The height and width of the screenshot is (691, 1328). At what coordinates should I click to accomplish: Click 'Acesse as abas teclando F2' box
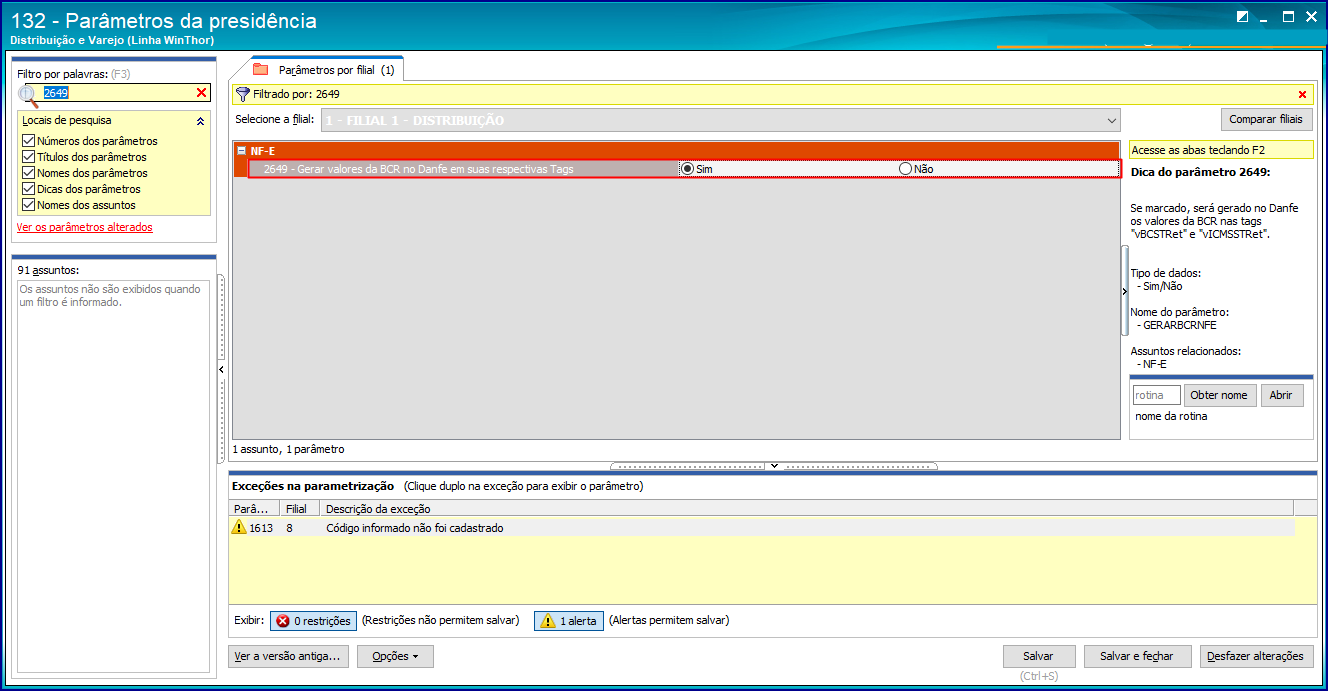coord(1221,150)
